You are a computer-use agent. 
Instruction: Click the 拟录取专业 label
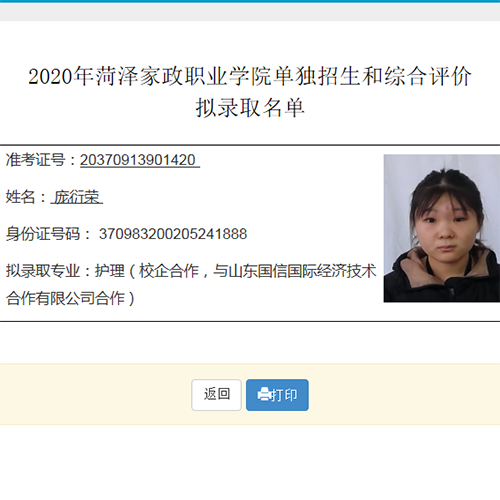[43, 271]
